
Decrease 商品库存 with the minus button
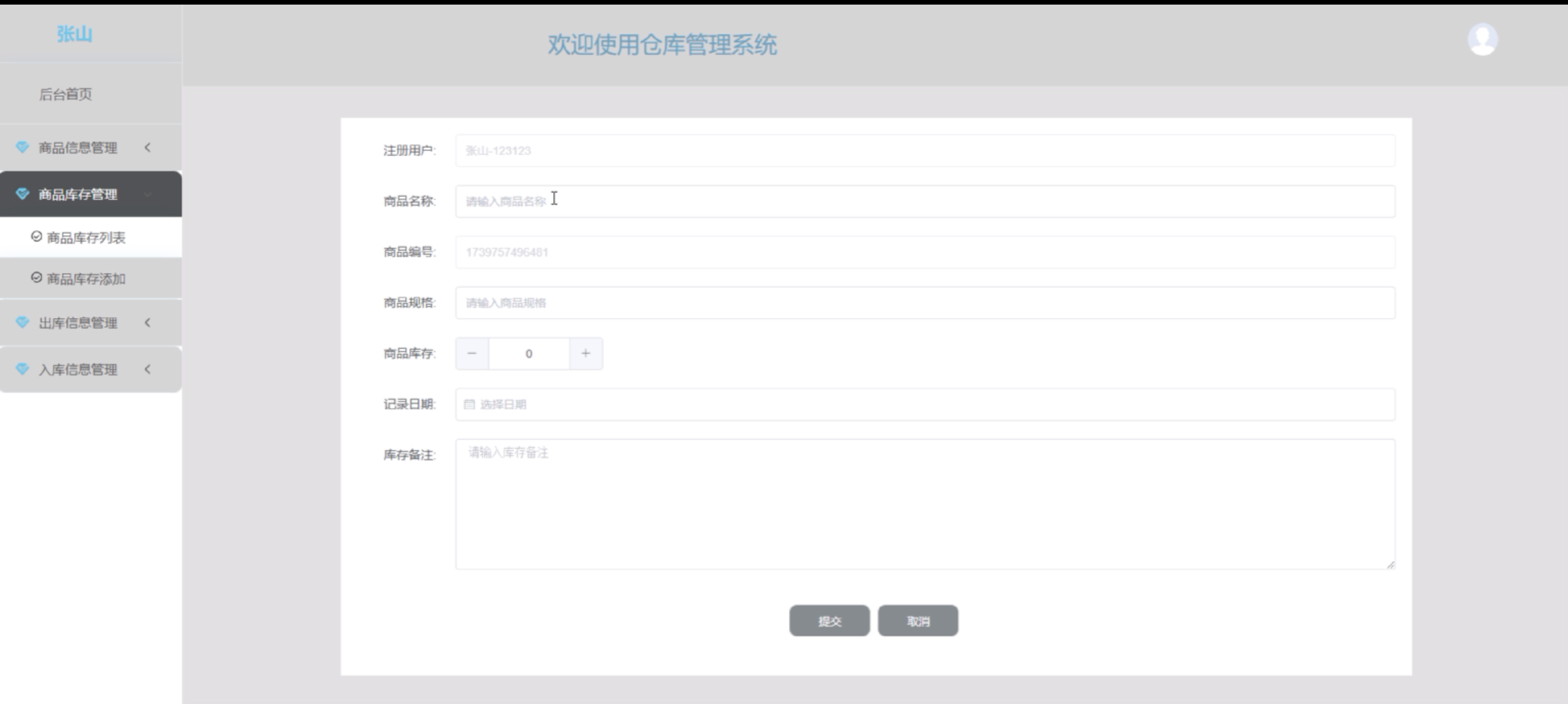click(x=472, y=353)
